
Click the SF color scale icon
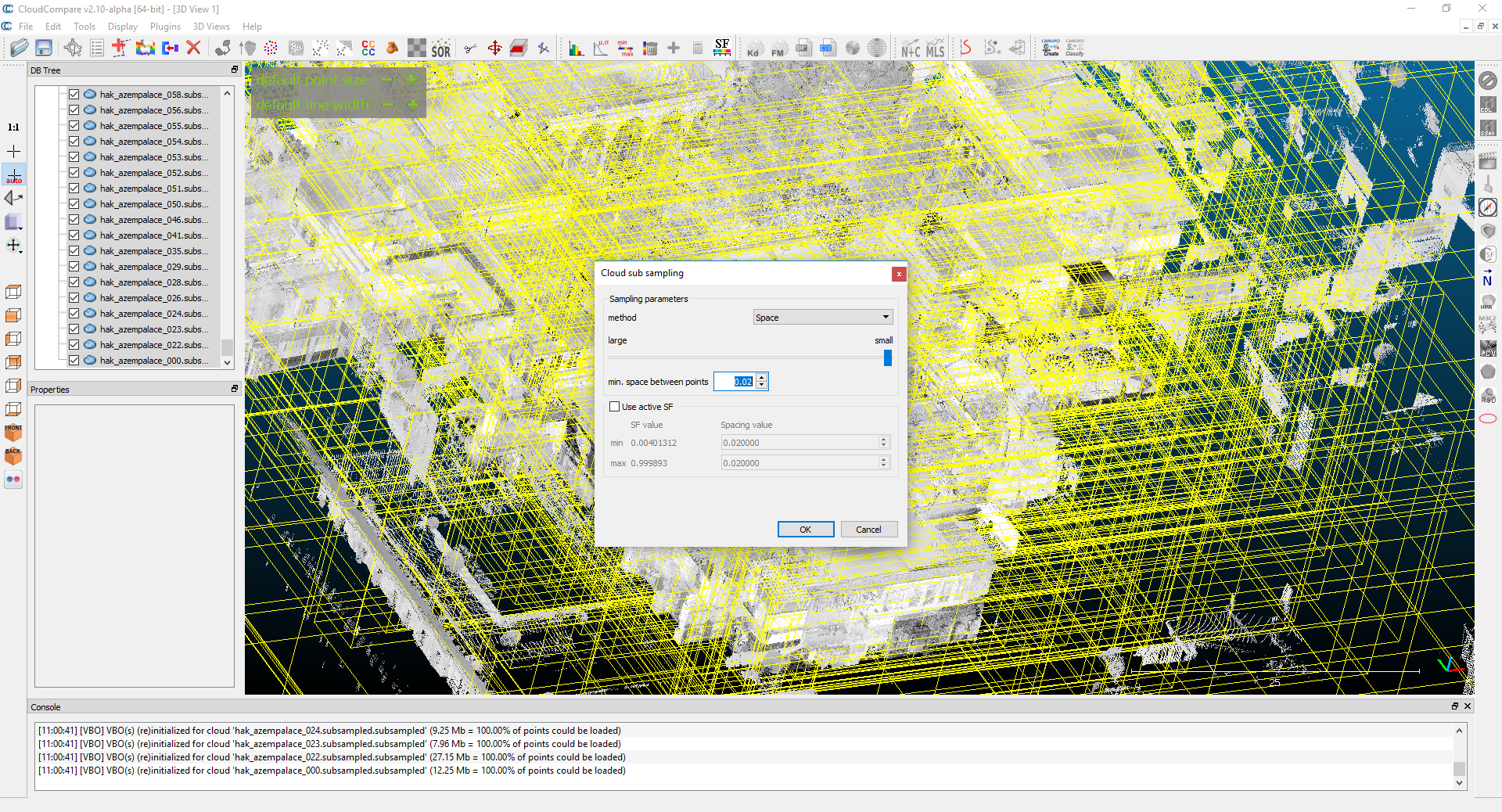click(x=722, y=49)
